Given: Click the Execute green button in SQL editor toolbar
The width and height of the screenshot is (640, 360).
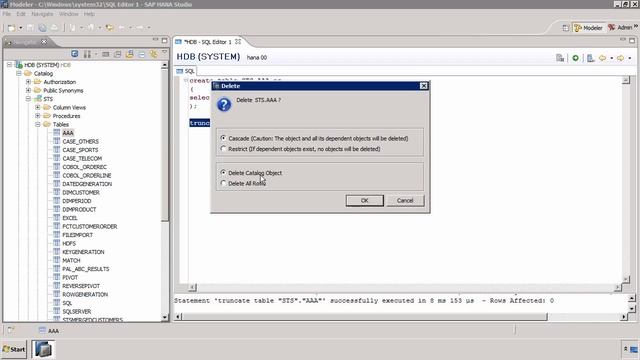Looking at the screenshot, I should pos(575,58).
